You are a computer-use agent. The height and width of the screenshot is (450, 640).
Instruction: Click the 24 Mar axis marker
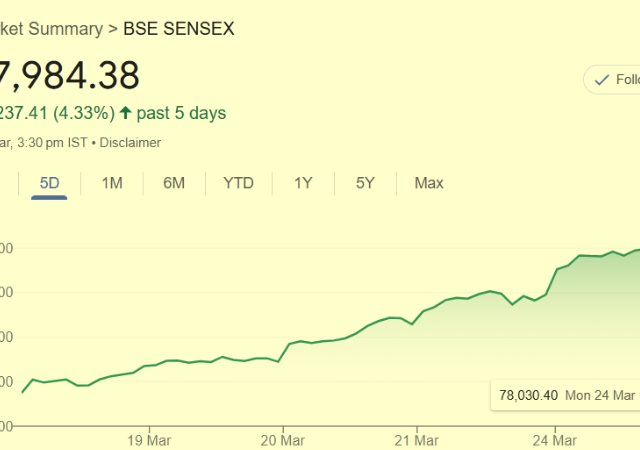pos(555,440)
